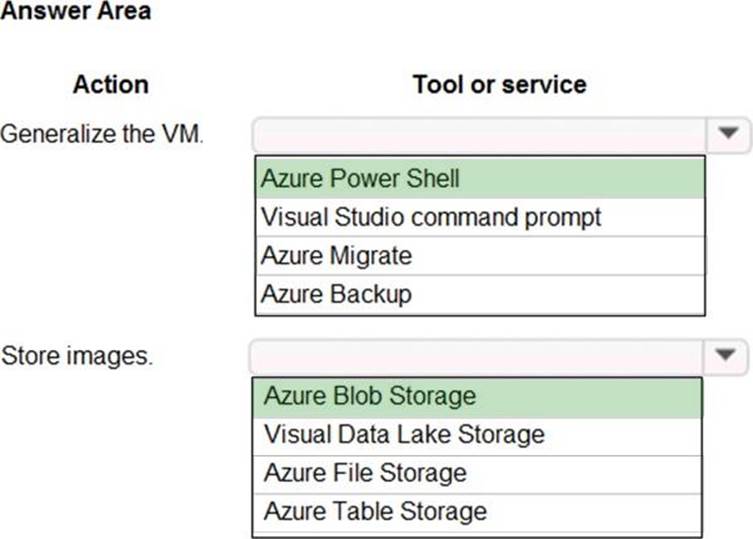Pick Azure Backup from the list
Screen dimensions: 753x539
click(480, 295)
